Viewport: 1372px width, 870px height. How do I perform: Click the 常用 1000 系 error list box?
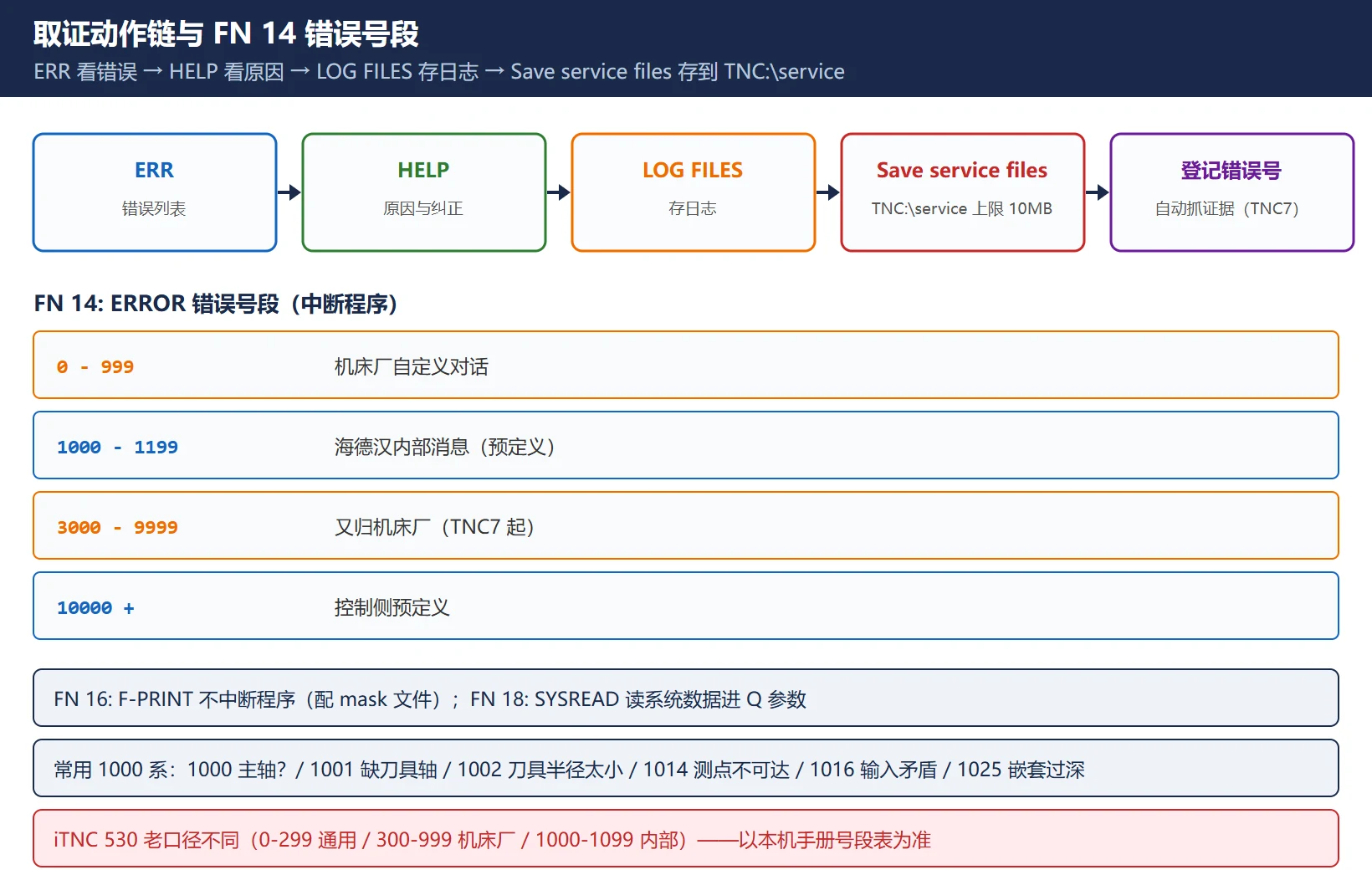(x=686, y=768)
